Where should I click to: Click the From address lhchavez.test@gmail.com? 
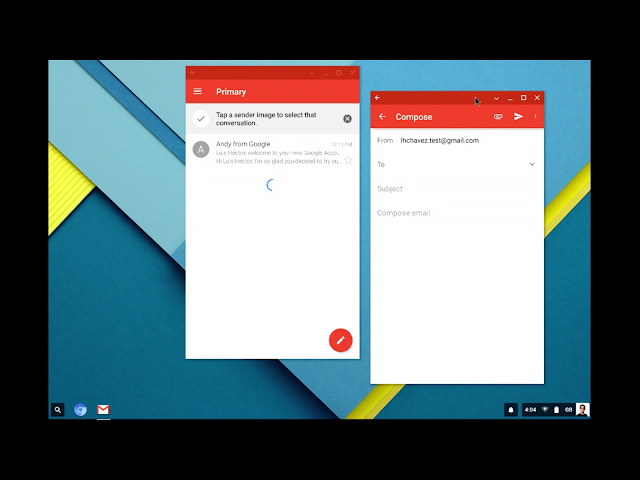click(440, 140)
